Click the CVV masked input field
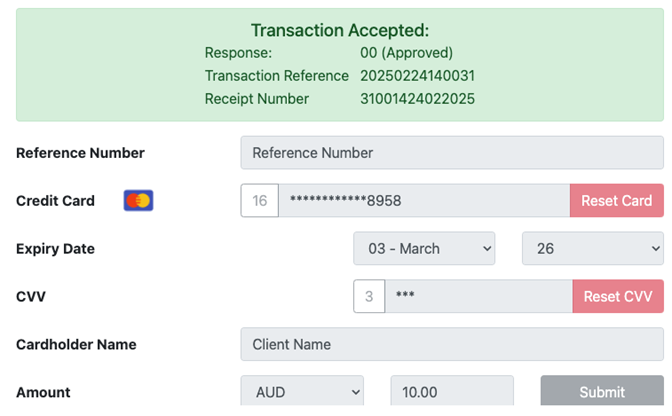 pos(477,296)
